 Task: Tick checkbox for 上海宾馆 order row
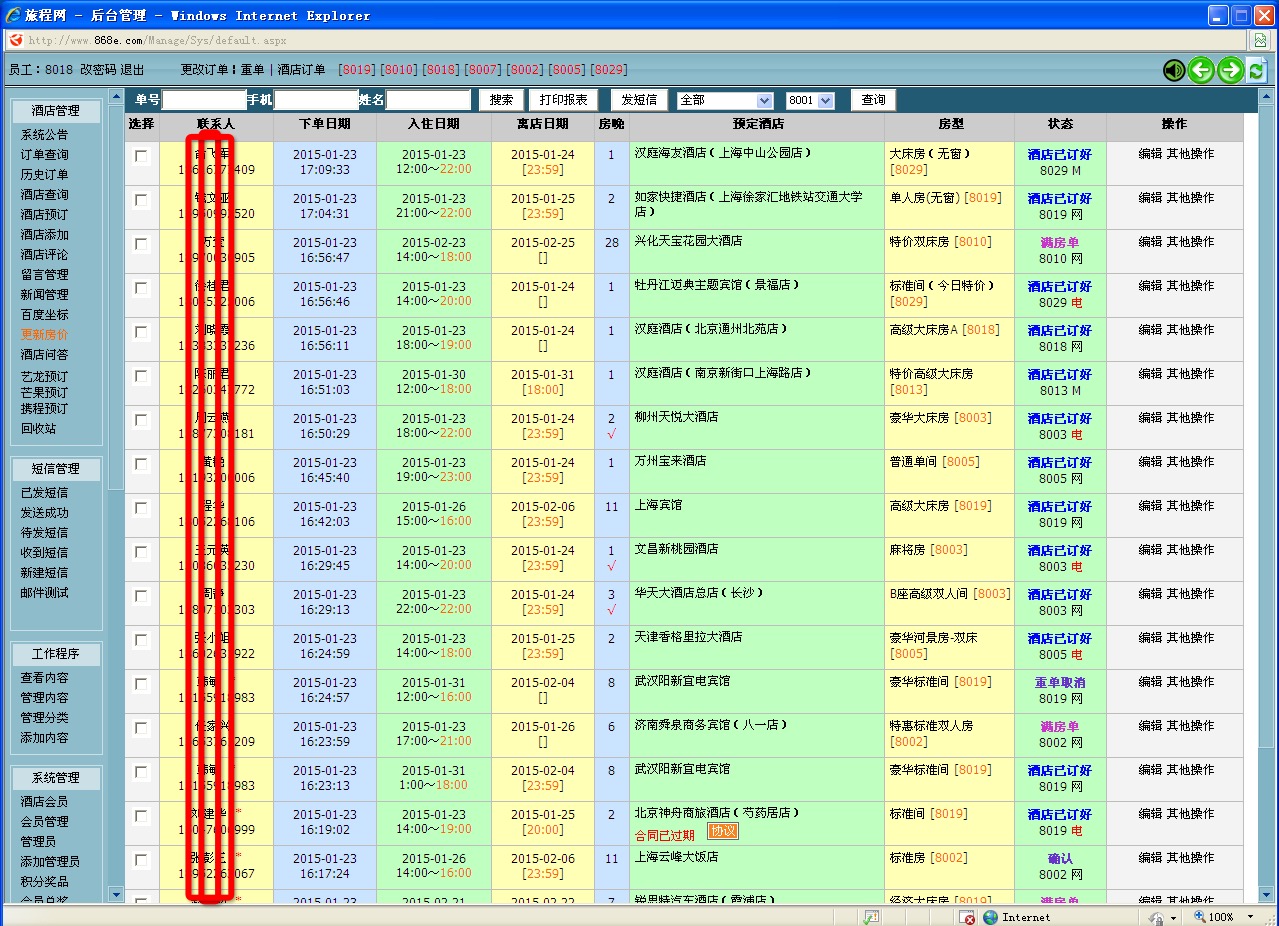(142, 509)
